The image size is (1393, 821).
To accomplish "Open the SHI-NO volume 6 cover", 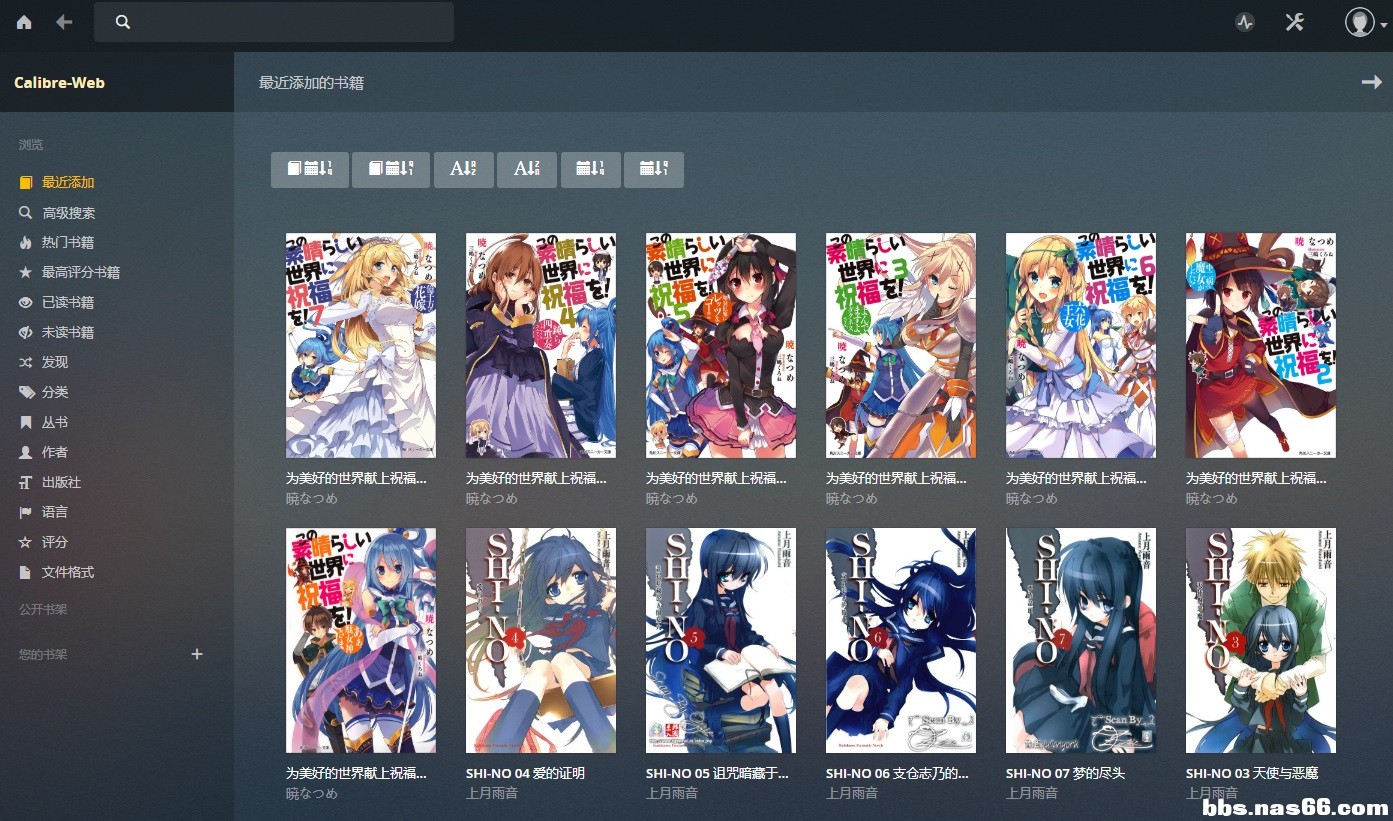I will 901,641.
